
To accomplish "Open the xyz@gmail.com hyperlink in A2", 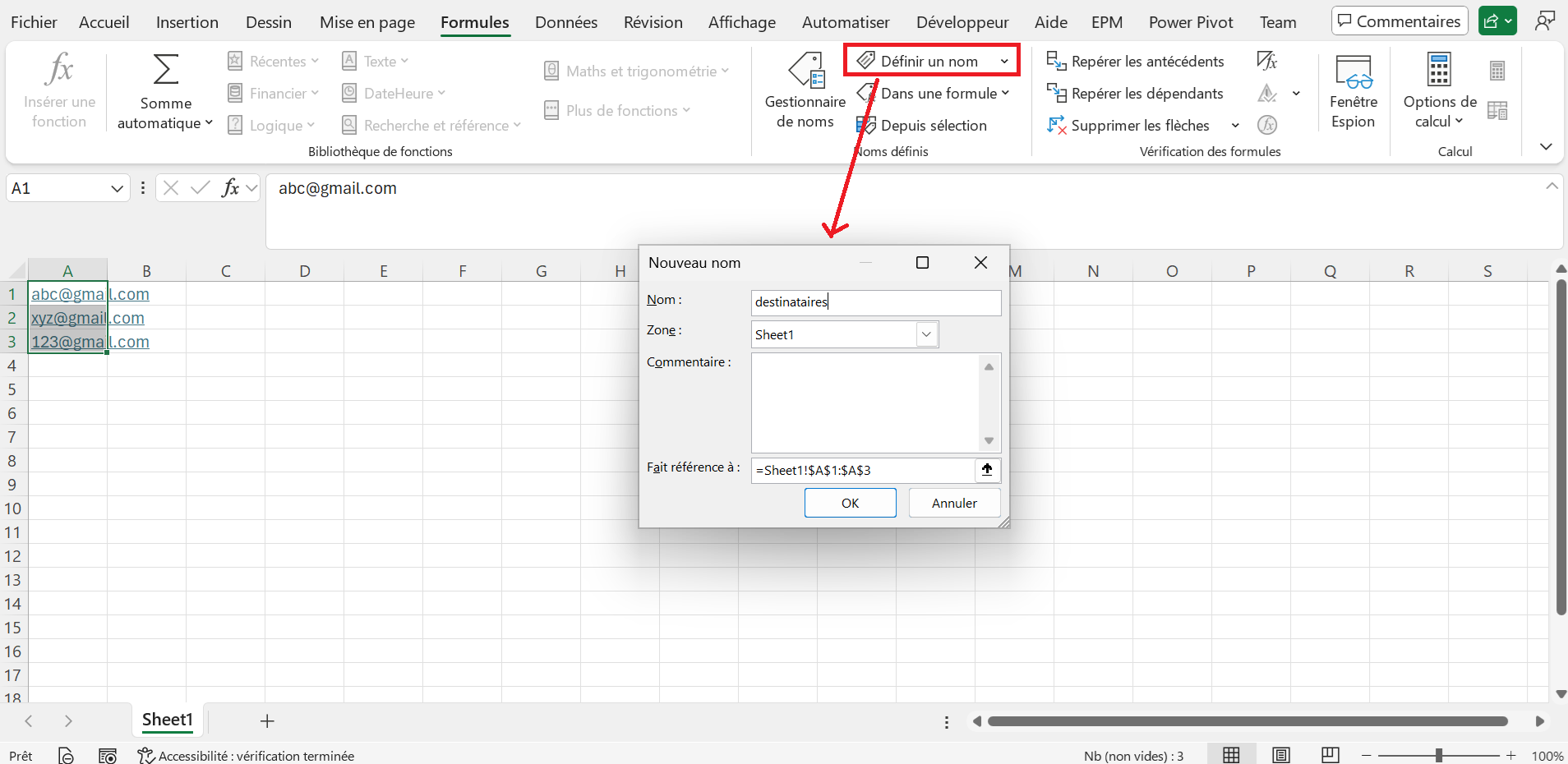I will 88,318.
